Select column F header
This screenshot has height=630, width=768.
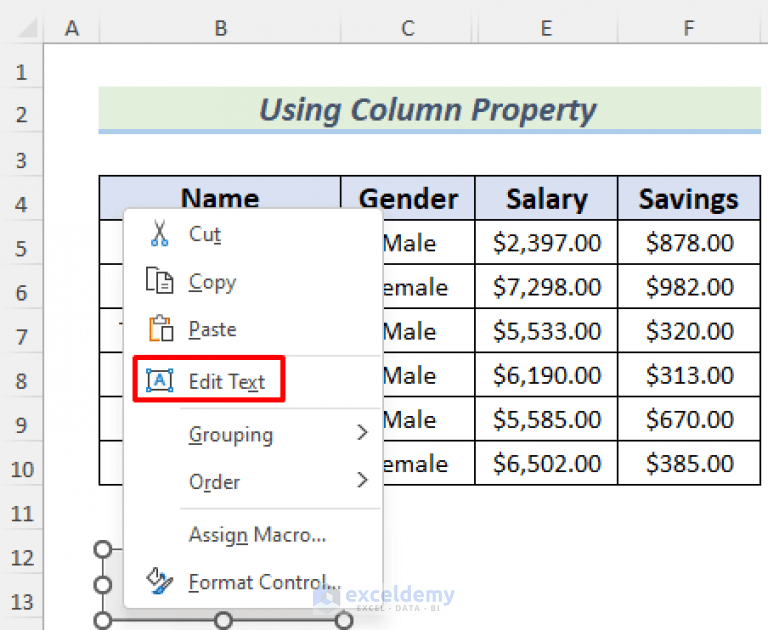pos(689,27)
